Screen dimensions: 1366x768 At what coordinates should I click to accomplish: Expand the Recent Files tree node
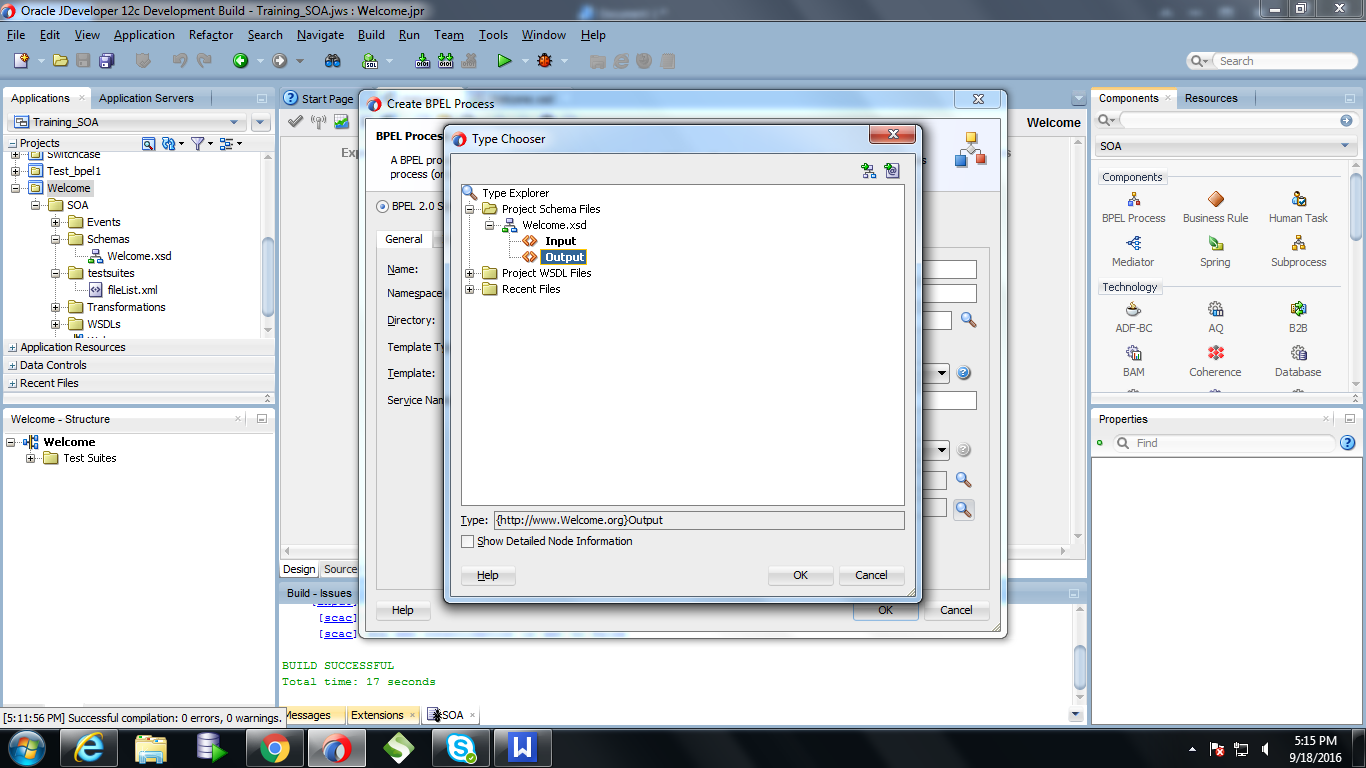[470, 289]
